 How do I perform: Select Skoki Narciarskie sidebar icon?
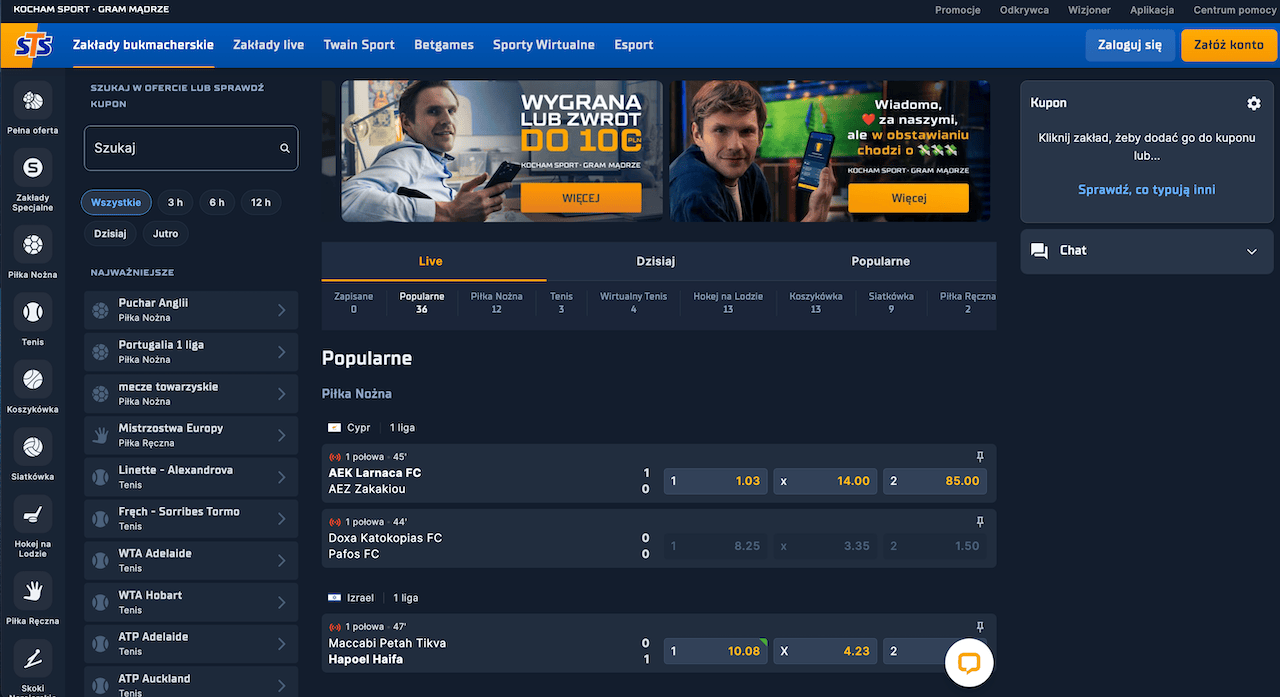click(33, 659)
